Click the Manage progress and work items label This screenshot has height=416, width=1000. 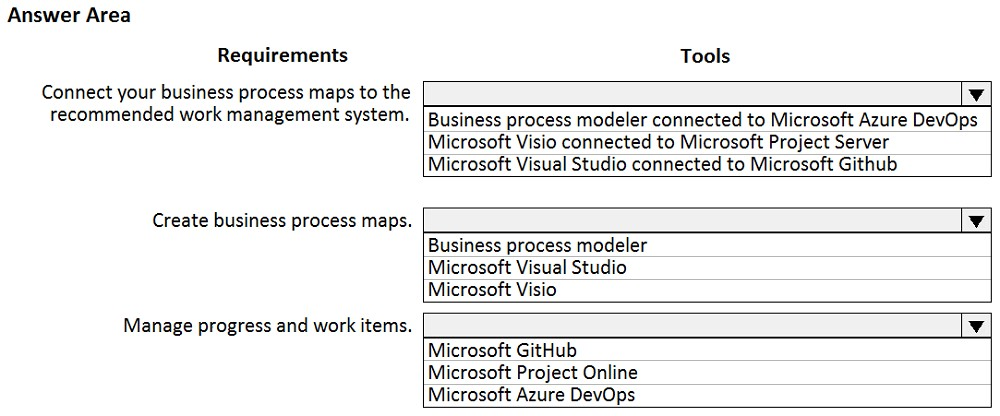coord(267,326)
